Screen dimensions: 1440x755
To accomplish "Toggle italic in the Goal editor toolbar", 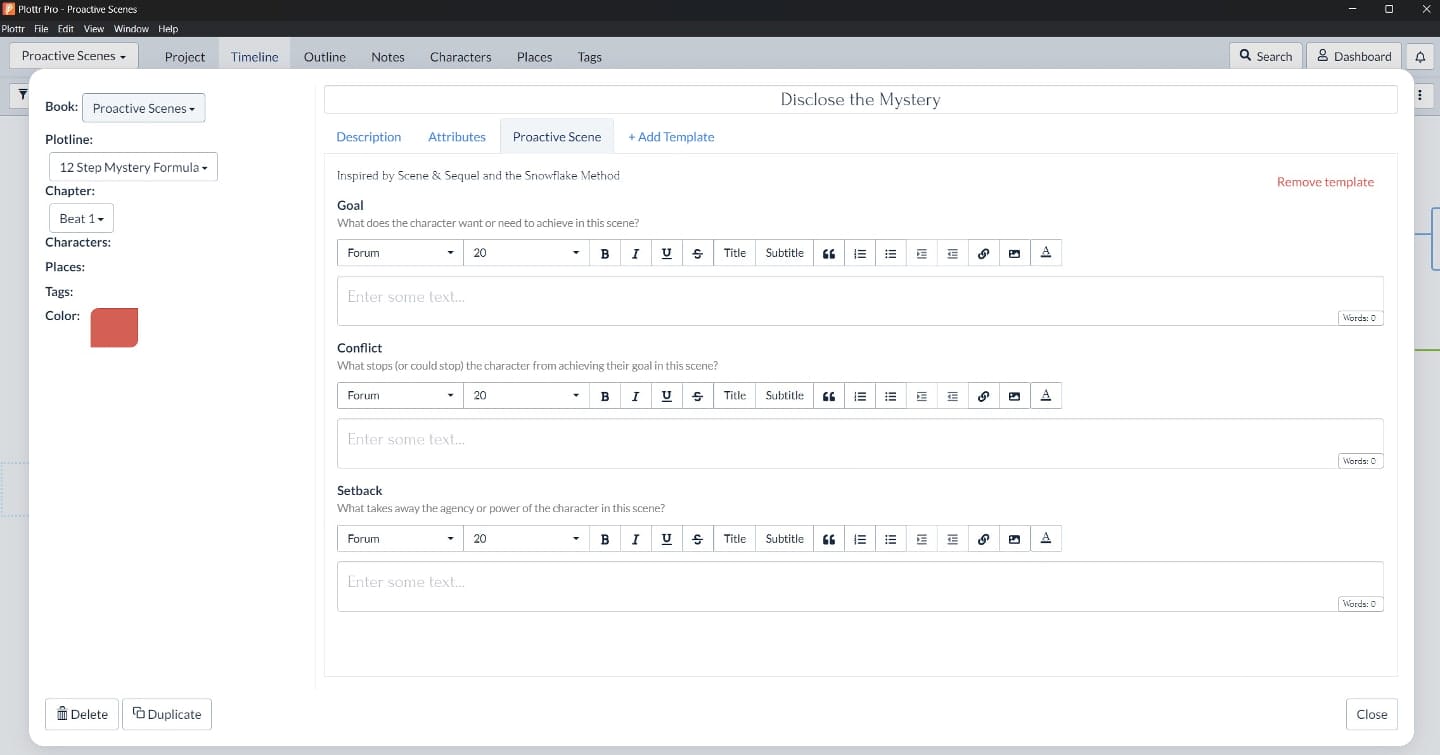I will [x=635, y=253].
